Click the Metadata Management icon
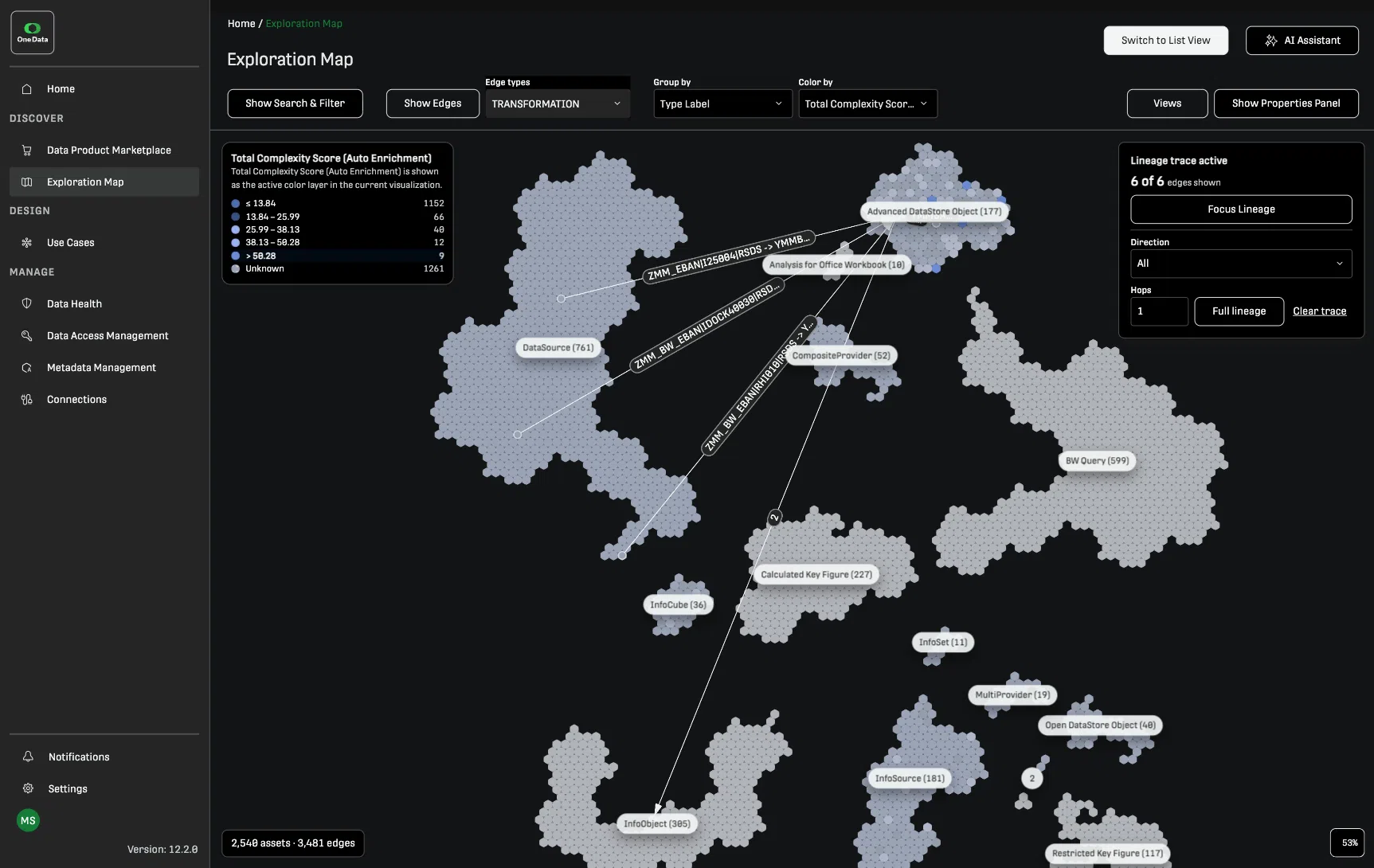The image size is (1374, 868). 27,368
